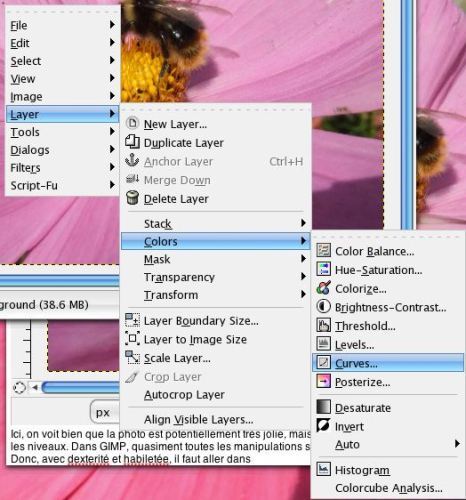Click the Levels icon

tap(323, 343)
